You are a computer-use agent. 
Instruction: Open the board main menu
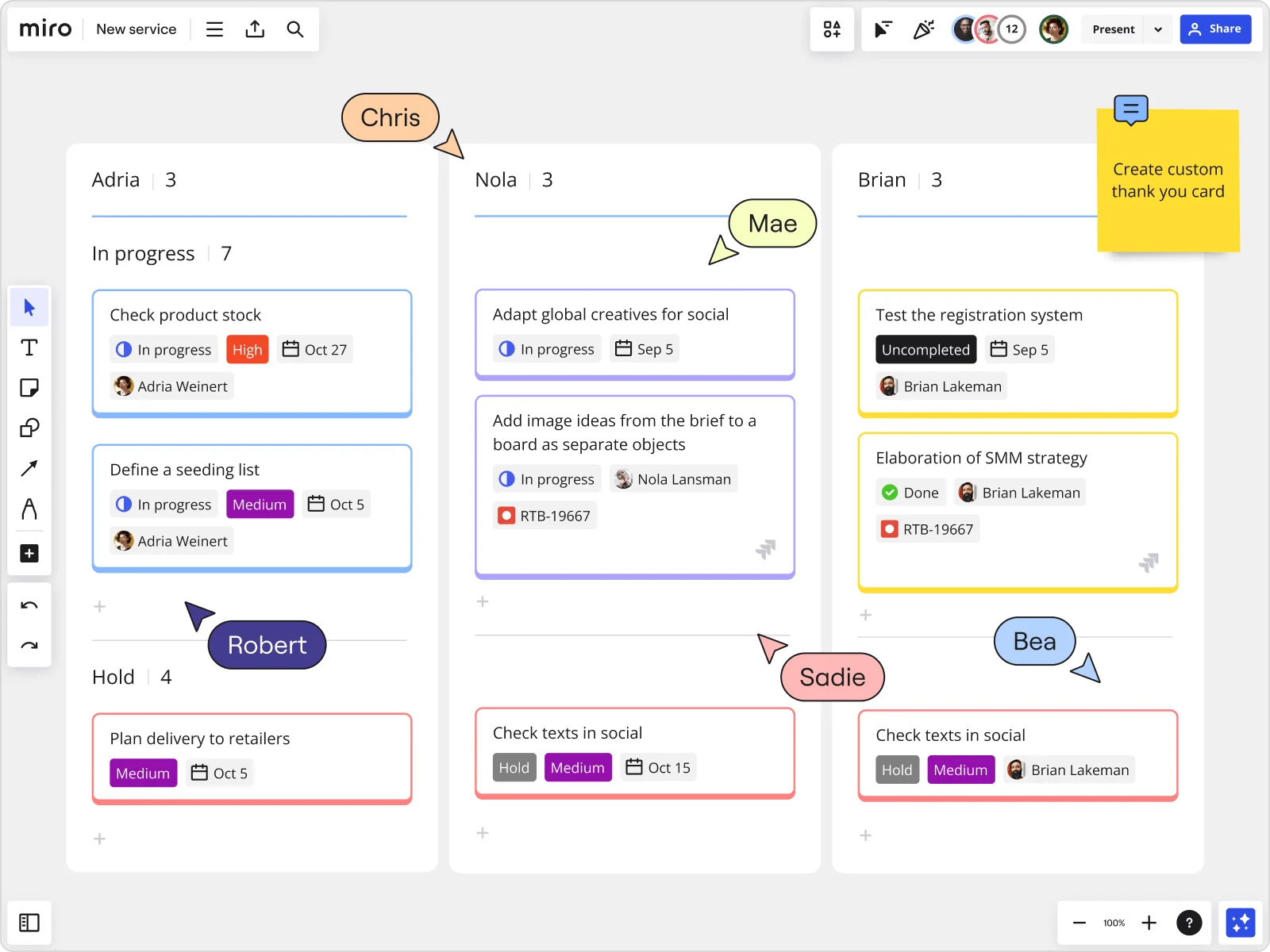214,29
